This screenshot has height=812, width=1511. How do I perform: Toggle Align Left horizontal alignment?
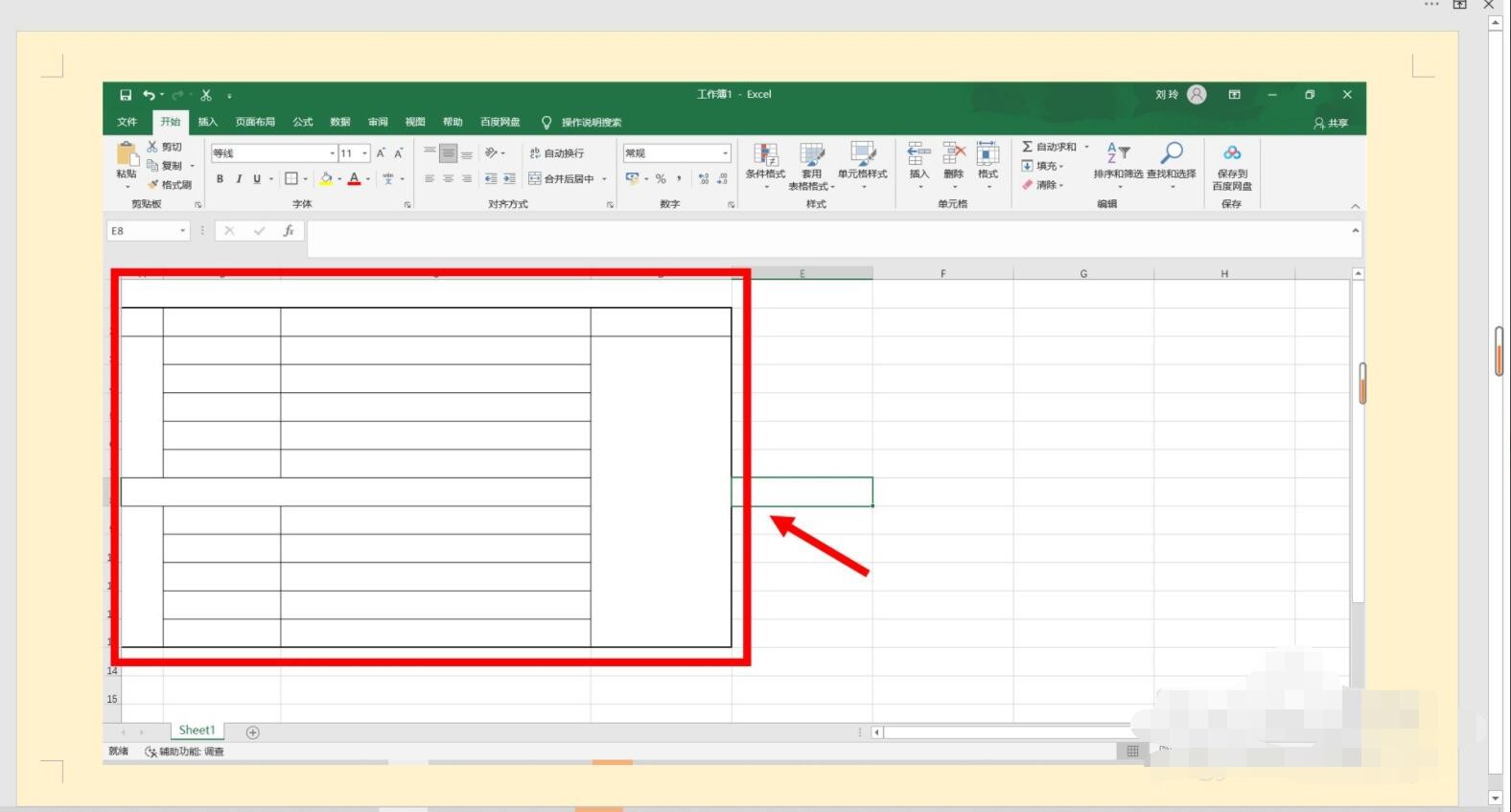(x=430, y=179)
